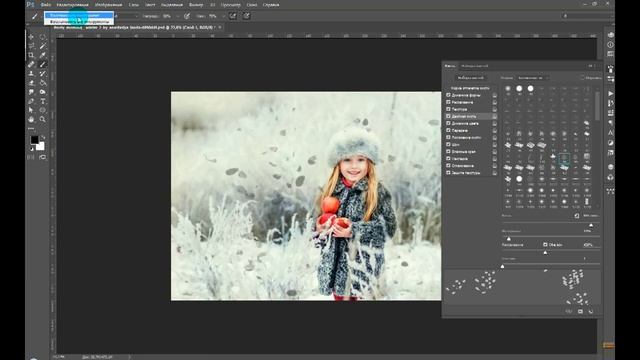Select the History Brush tool

[x=42, y=74]
